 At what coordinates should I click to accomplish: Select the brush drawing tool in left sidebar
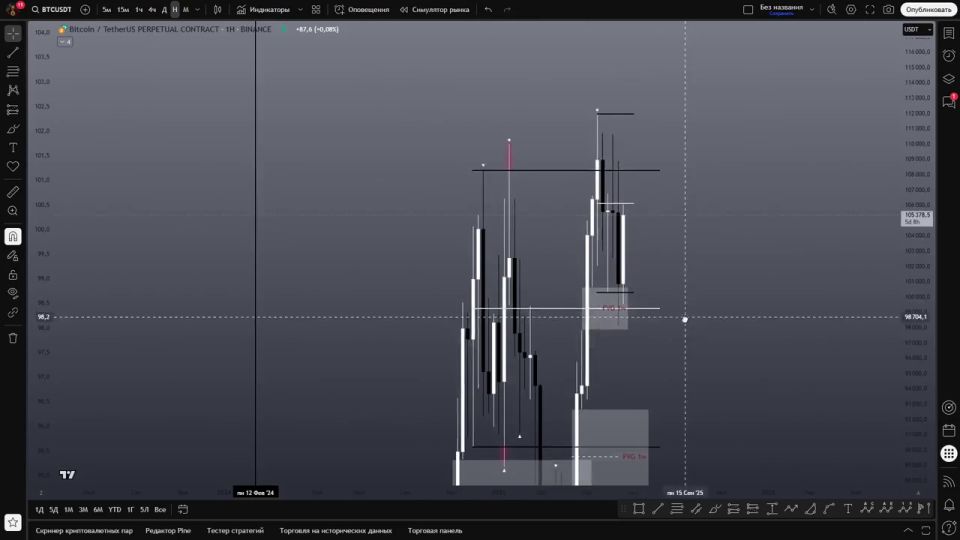13,129
